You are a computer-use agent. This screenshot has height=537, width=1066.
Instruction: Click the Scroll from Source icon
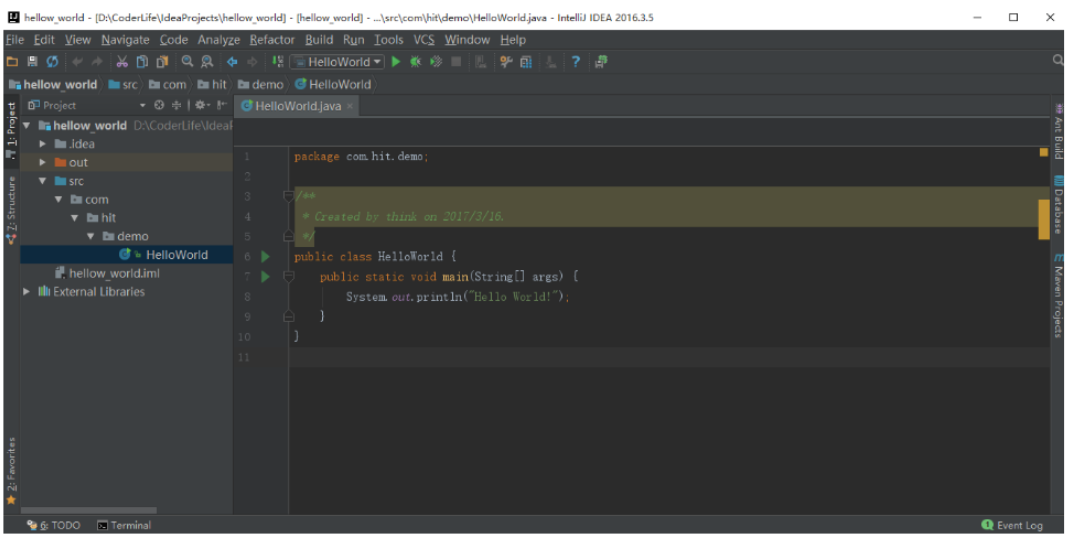[159, 105]
